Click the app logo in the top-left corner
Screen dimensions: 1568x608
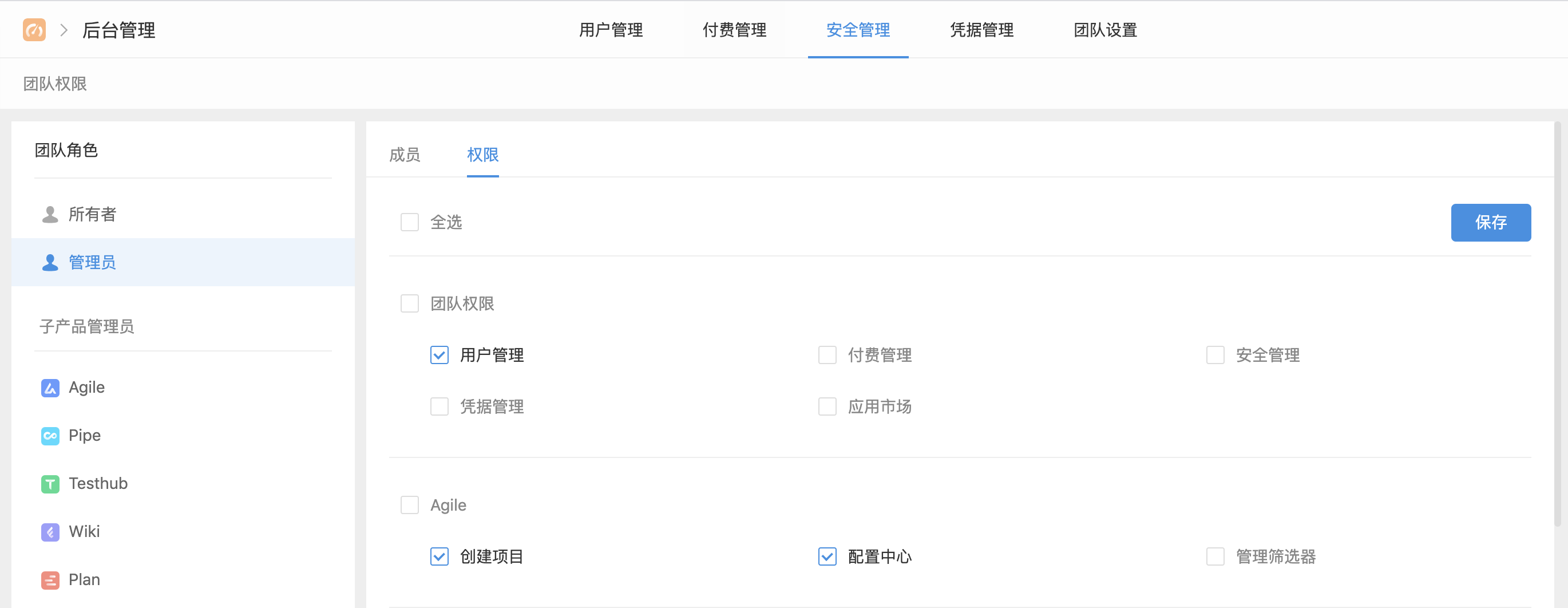click(x=34, y=29)
